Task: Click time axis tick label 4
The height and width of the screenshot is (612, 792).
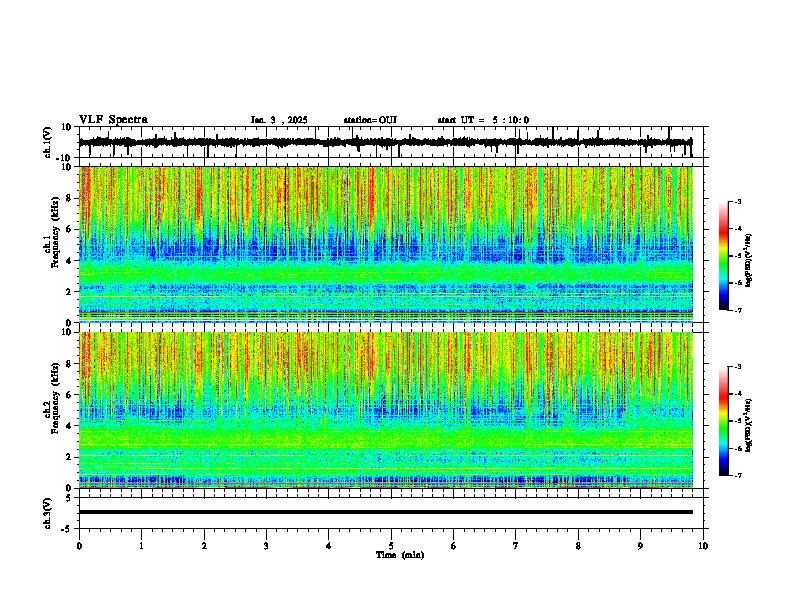Action: point(329,546)
